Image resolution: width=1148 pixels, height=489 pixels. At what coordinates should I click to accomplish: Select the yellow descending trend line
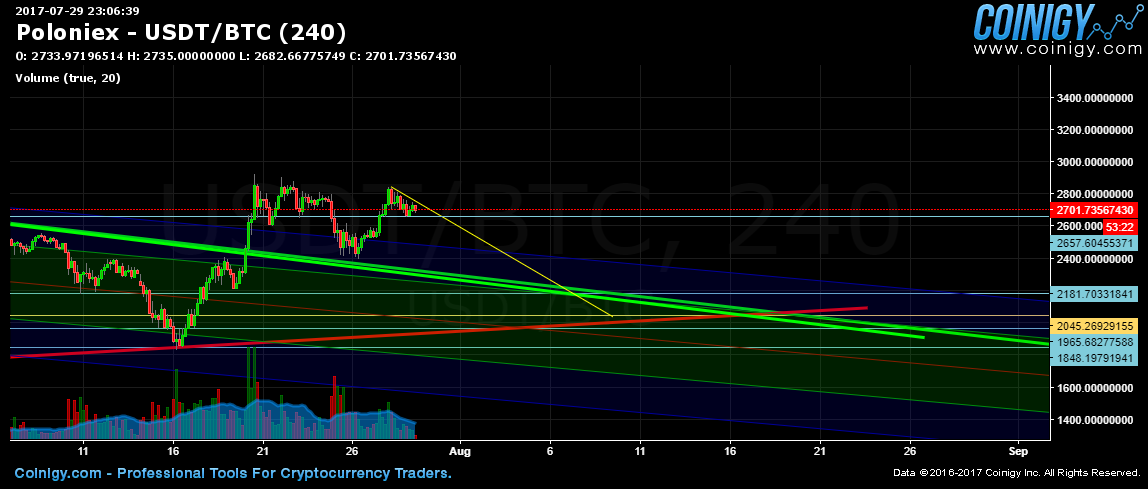502,253
